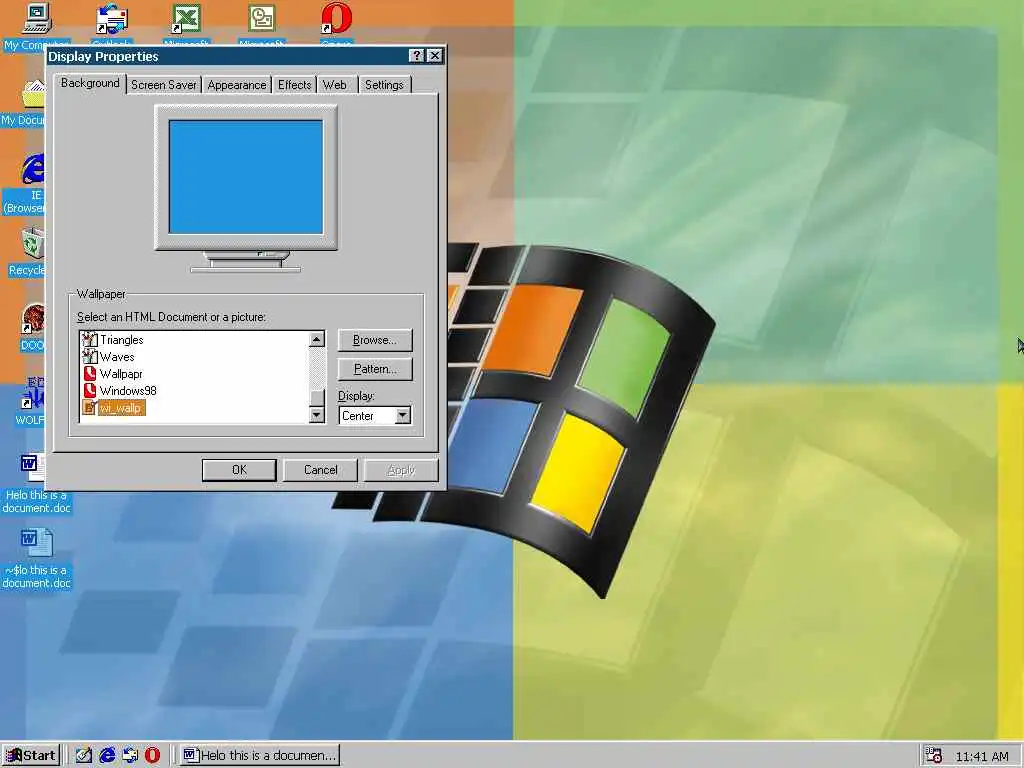The image size is (1024, 768).
Task: Click the Browse... button
Action: pyautogui.click(x=375, y=340)
